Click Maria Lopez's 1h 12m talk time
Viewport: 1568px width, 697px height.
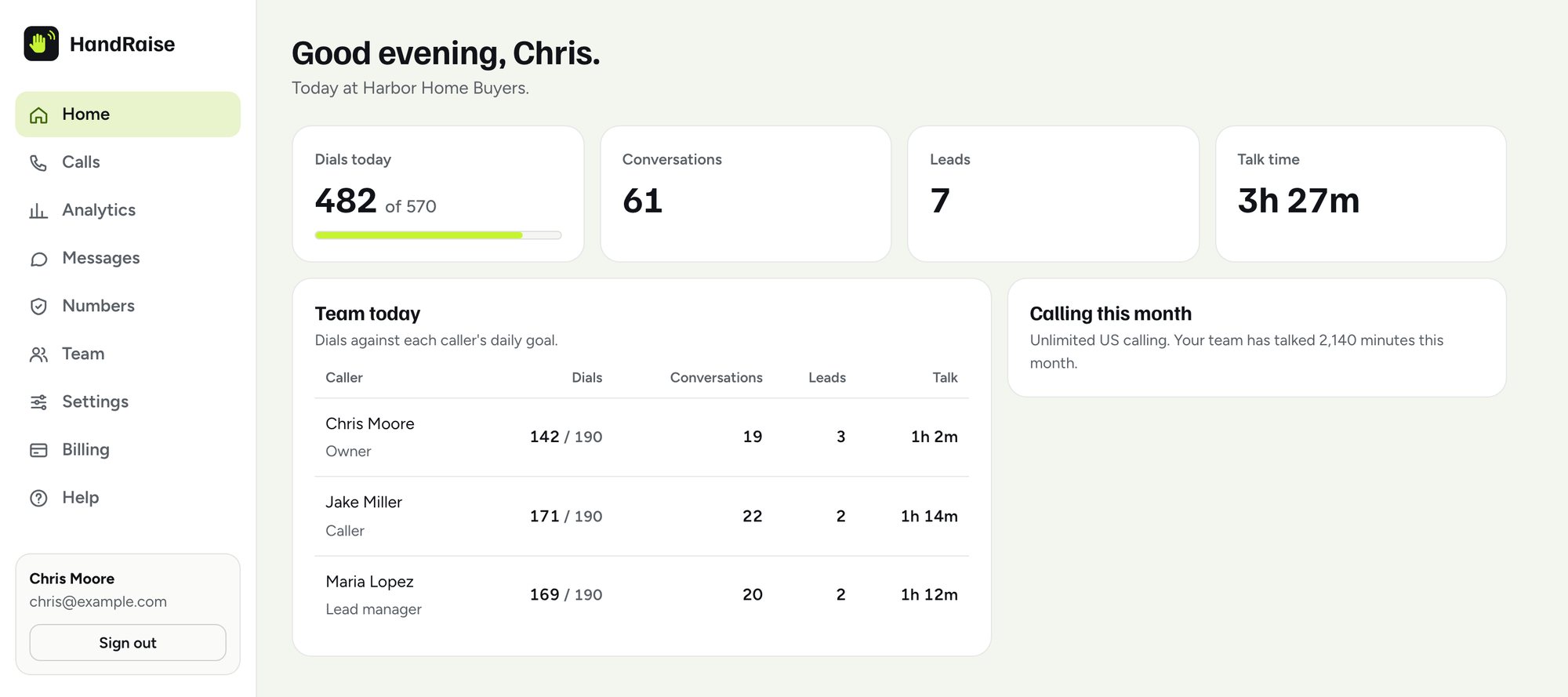pyautogui.click(x=929, y=594)
